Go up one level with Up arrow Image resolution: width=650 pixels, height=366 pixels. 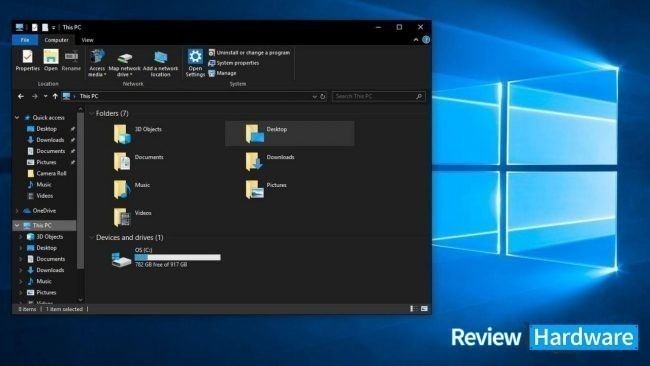tap(55, 96)
